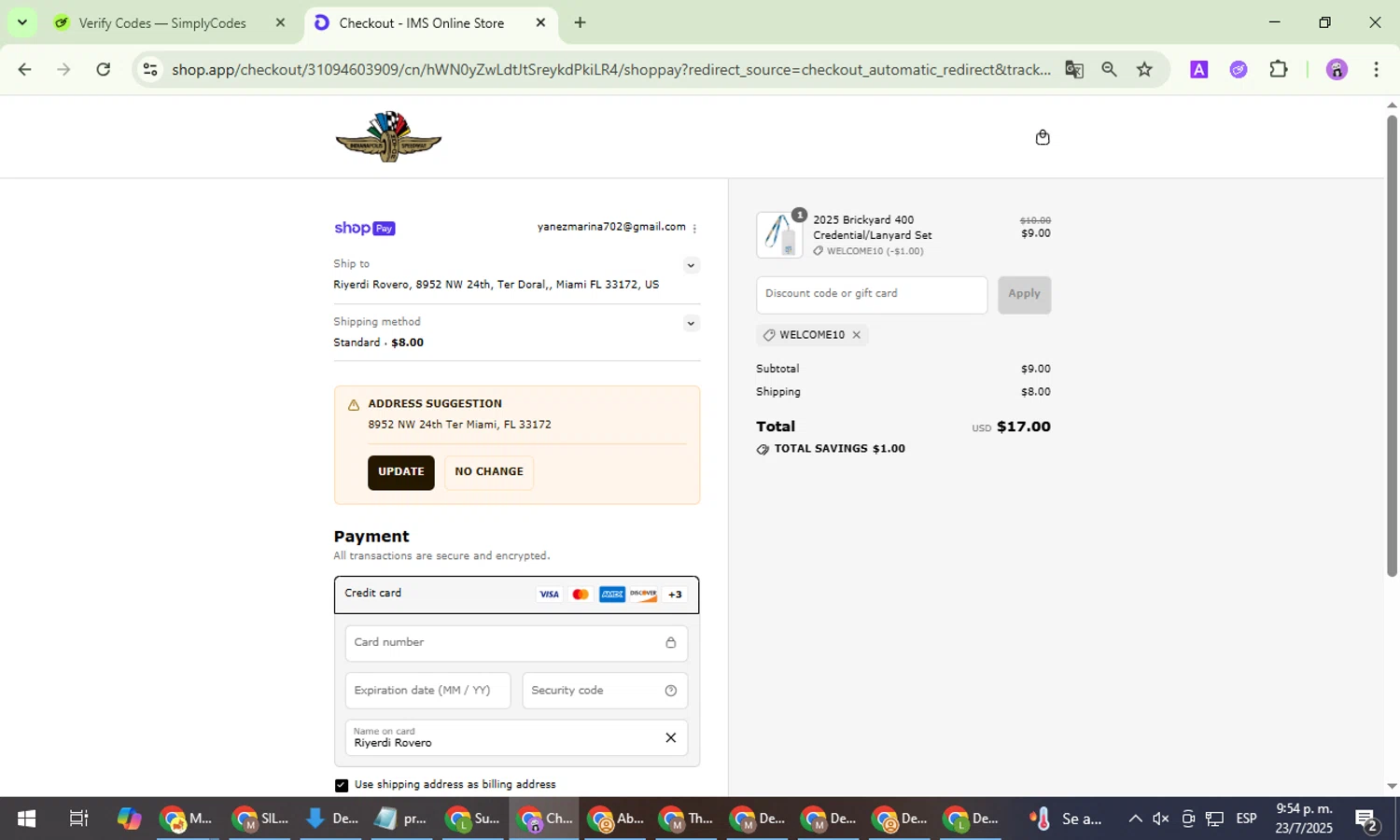View site information icon in address bar
Image resolution: width=1400 pixels, height=840 pixels.
coord(149,70)
